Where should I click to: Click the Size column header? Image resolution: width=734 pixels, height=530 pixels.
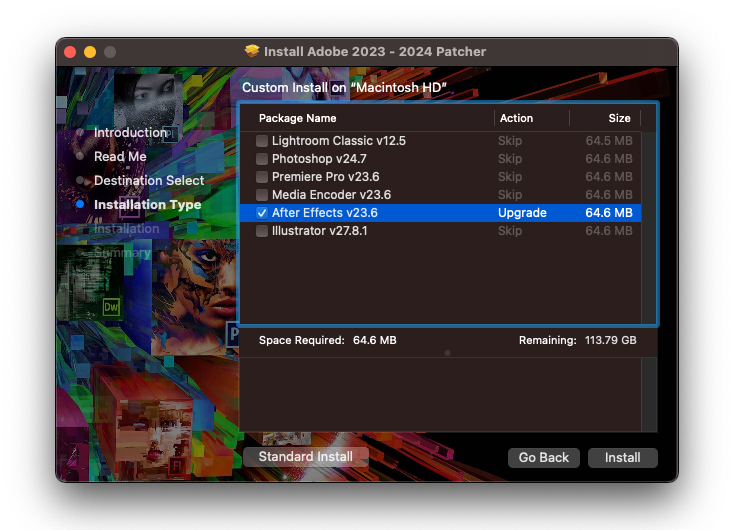(x=619, y=118)
